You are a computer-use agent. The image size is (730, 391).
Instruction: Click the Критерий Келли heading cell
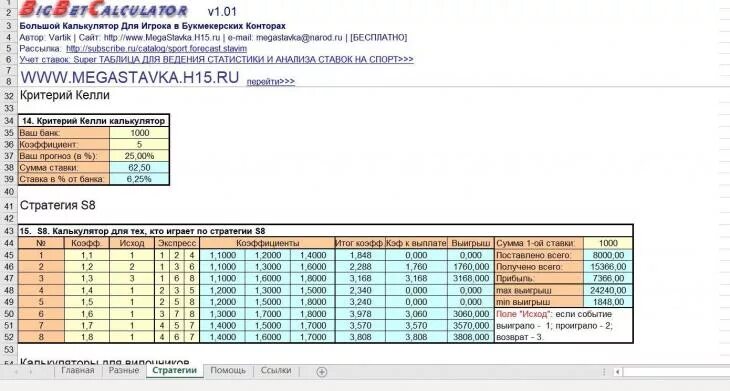65,95
